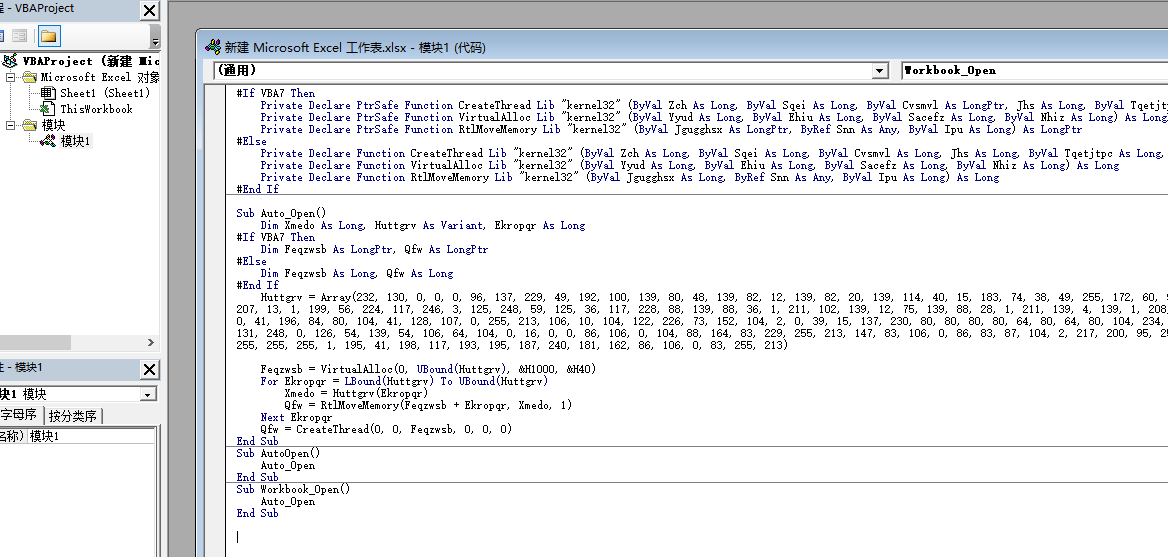Click the ThisWorkbook workbook icon
The height and width of the screenshot is (557, 1168).
pos(48,109)
